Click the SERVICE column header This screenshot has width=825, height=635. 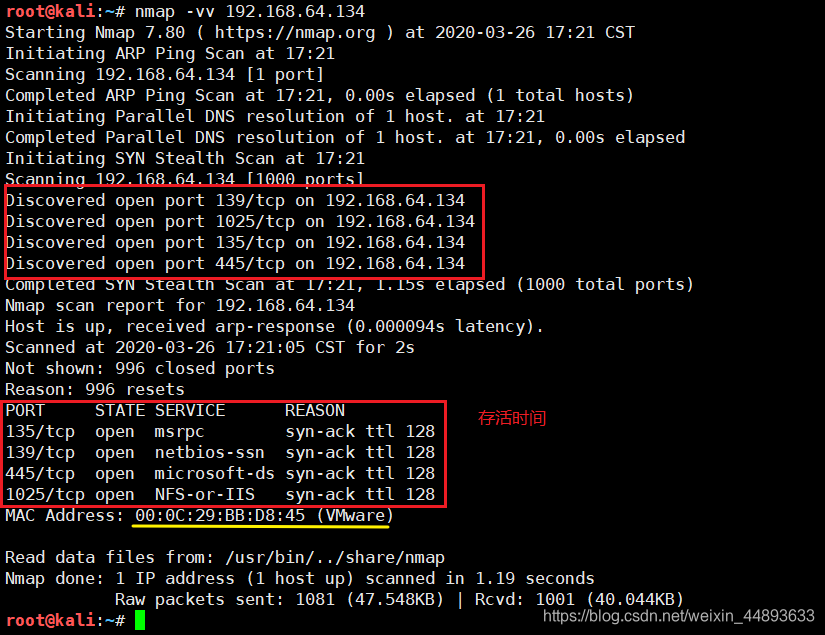[x=190, y=410]
